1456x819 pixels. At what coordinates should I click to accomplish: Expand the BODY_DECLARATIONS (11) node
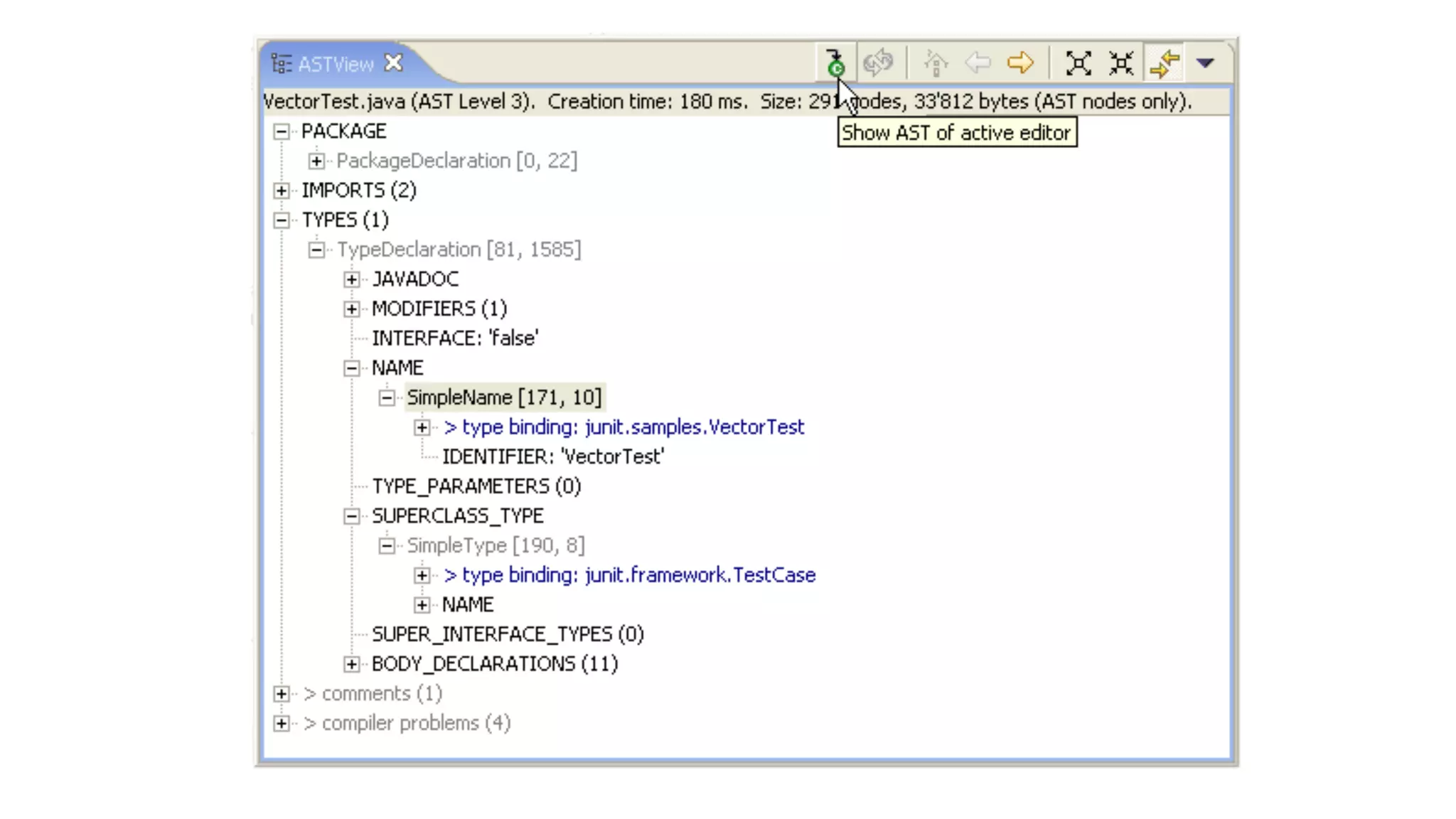coord(351,664)
